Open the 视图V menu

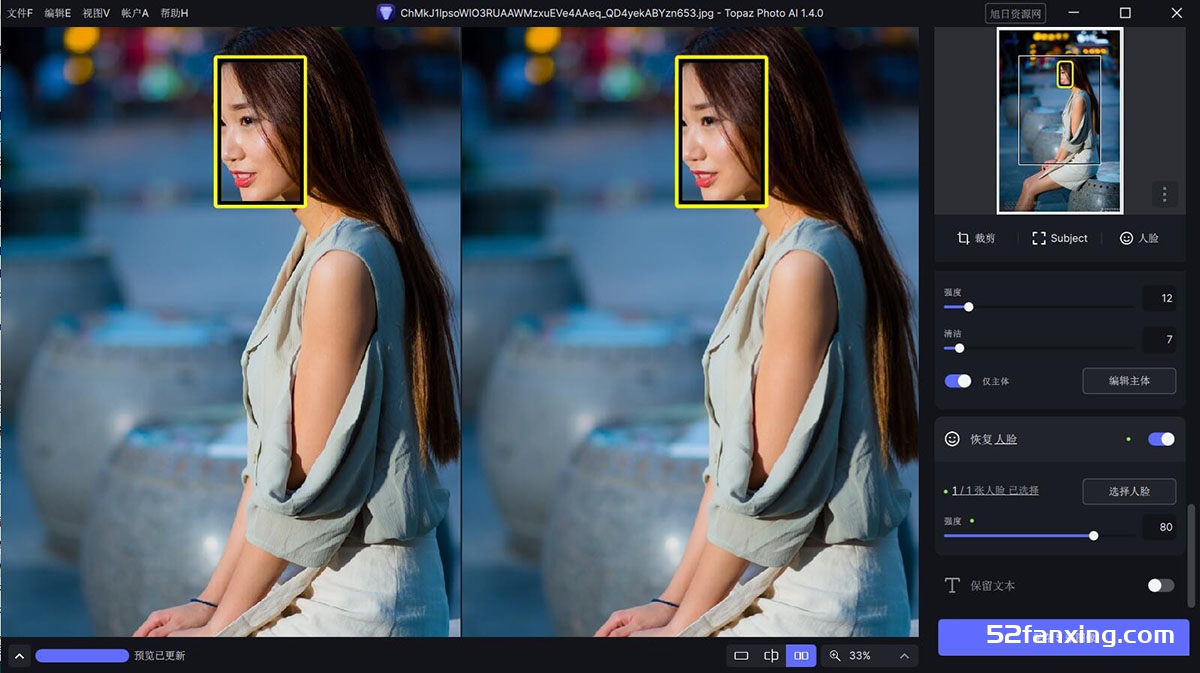pos(96,13)
